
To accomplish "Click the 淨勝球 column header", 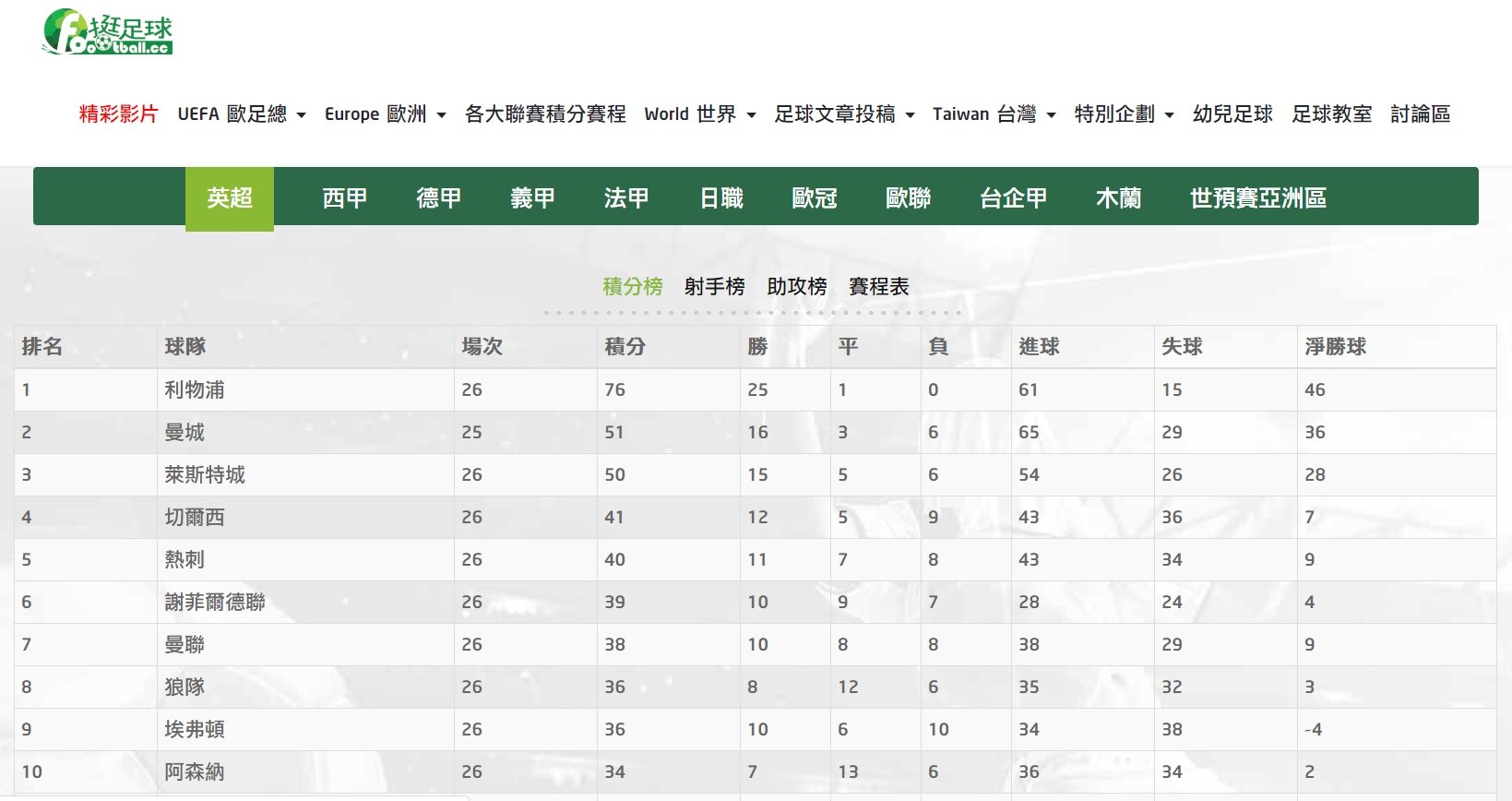I will click(1336, 347).
